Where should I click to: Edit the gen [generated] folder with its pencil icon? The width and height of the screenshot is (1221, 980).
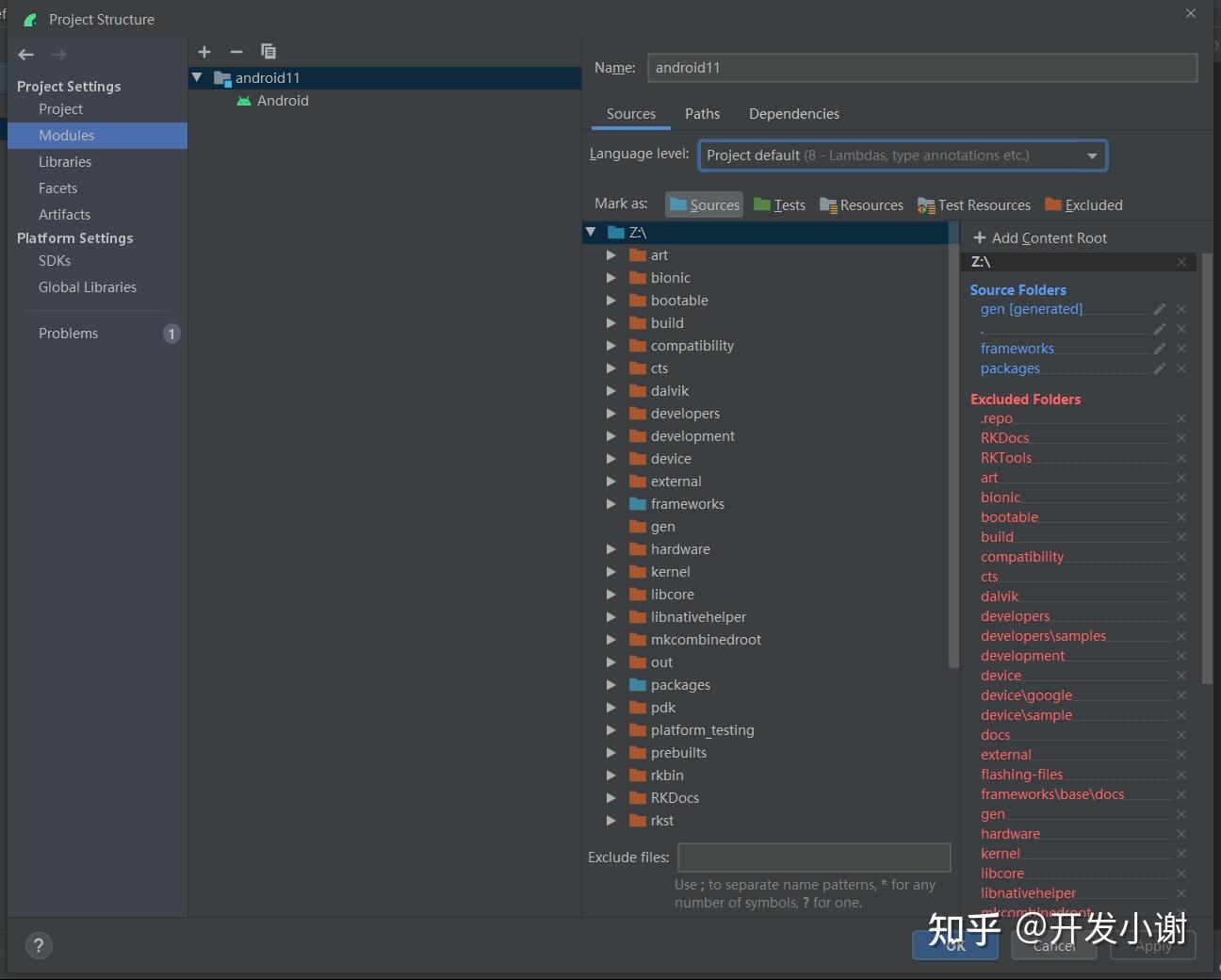(x=1158, y=308)
